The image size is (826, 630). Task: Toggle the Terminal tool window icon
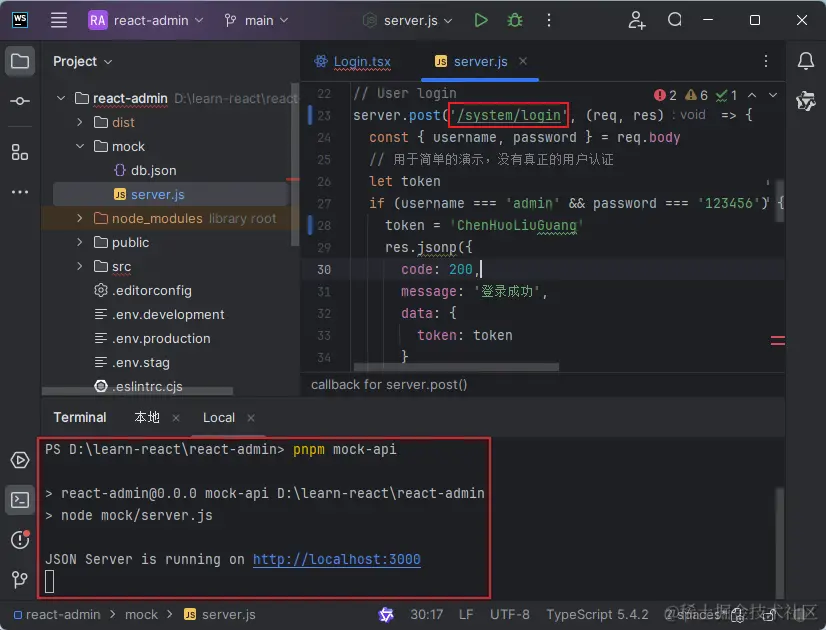(20, 499)
